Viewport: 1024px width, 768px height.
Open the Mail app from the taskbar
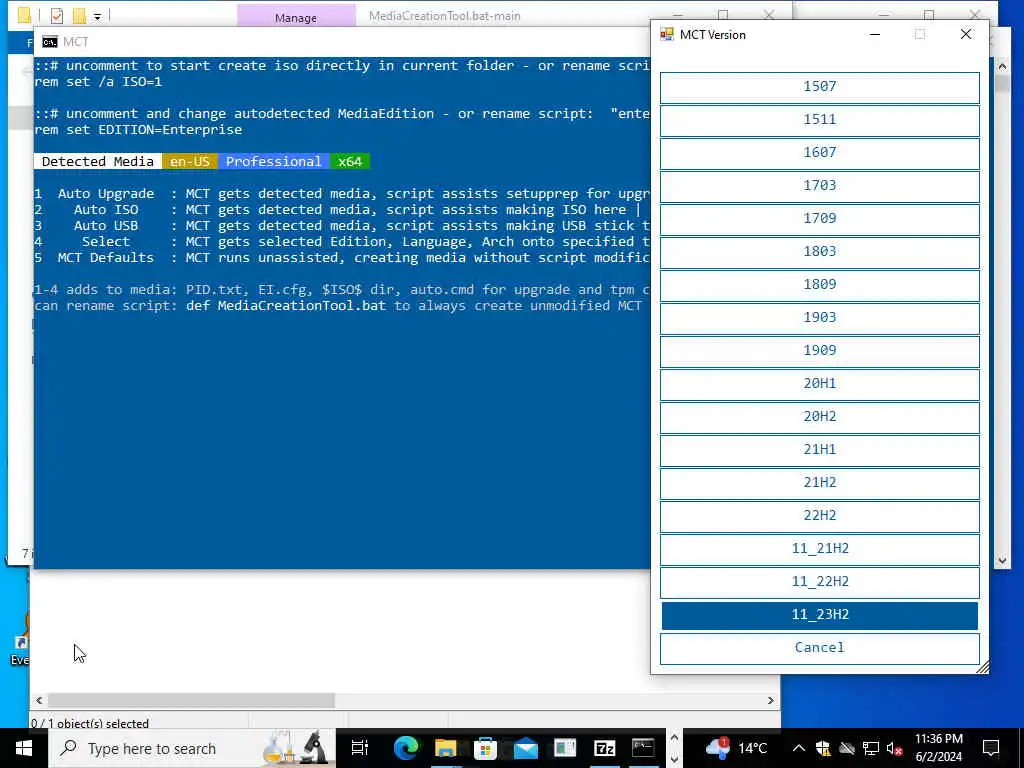[525, 748]
